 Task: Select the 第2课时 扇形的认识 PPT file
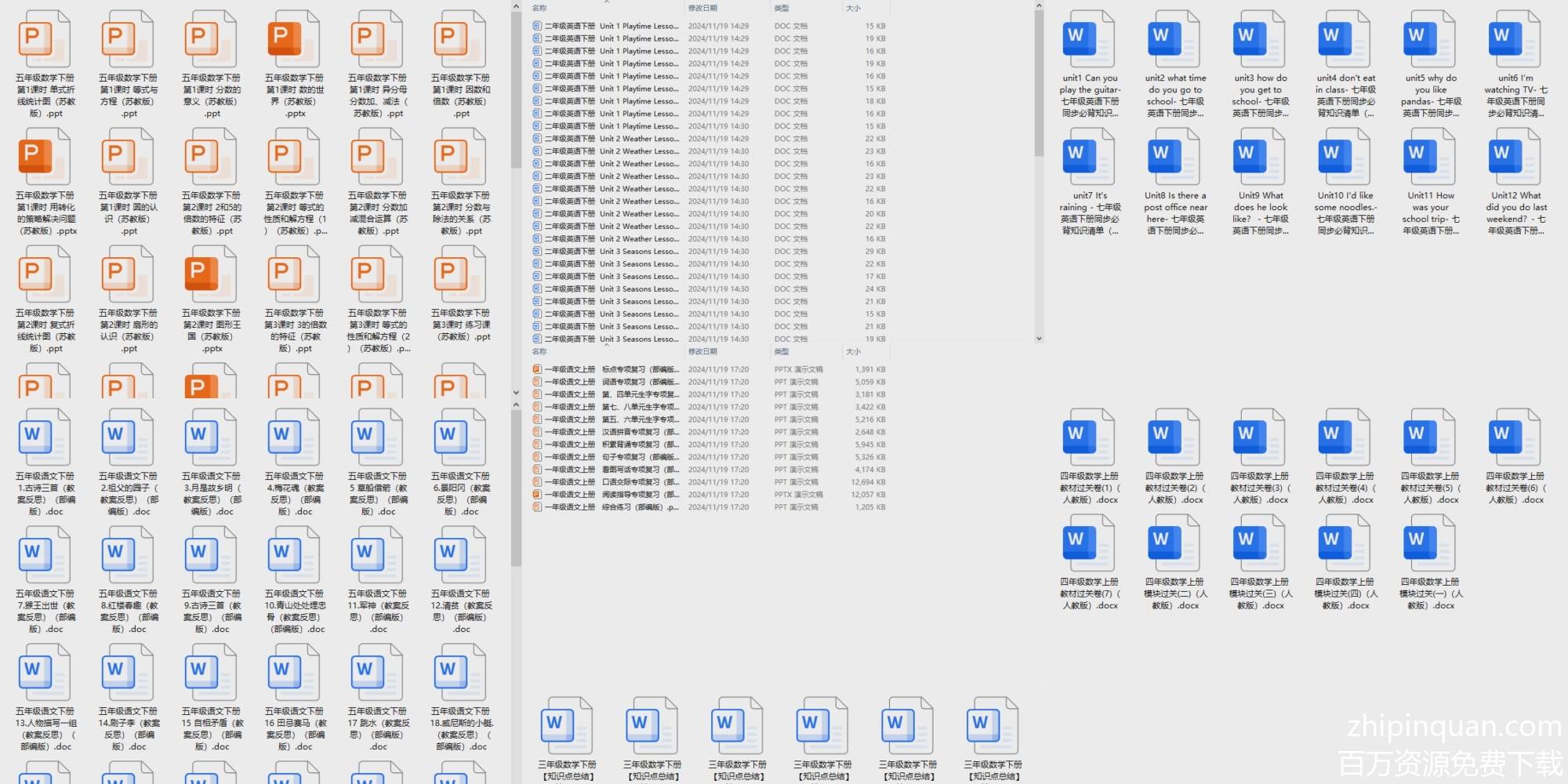click(129, 274)
